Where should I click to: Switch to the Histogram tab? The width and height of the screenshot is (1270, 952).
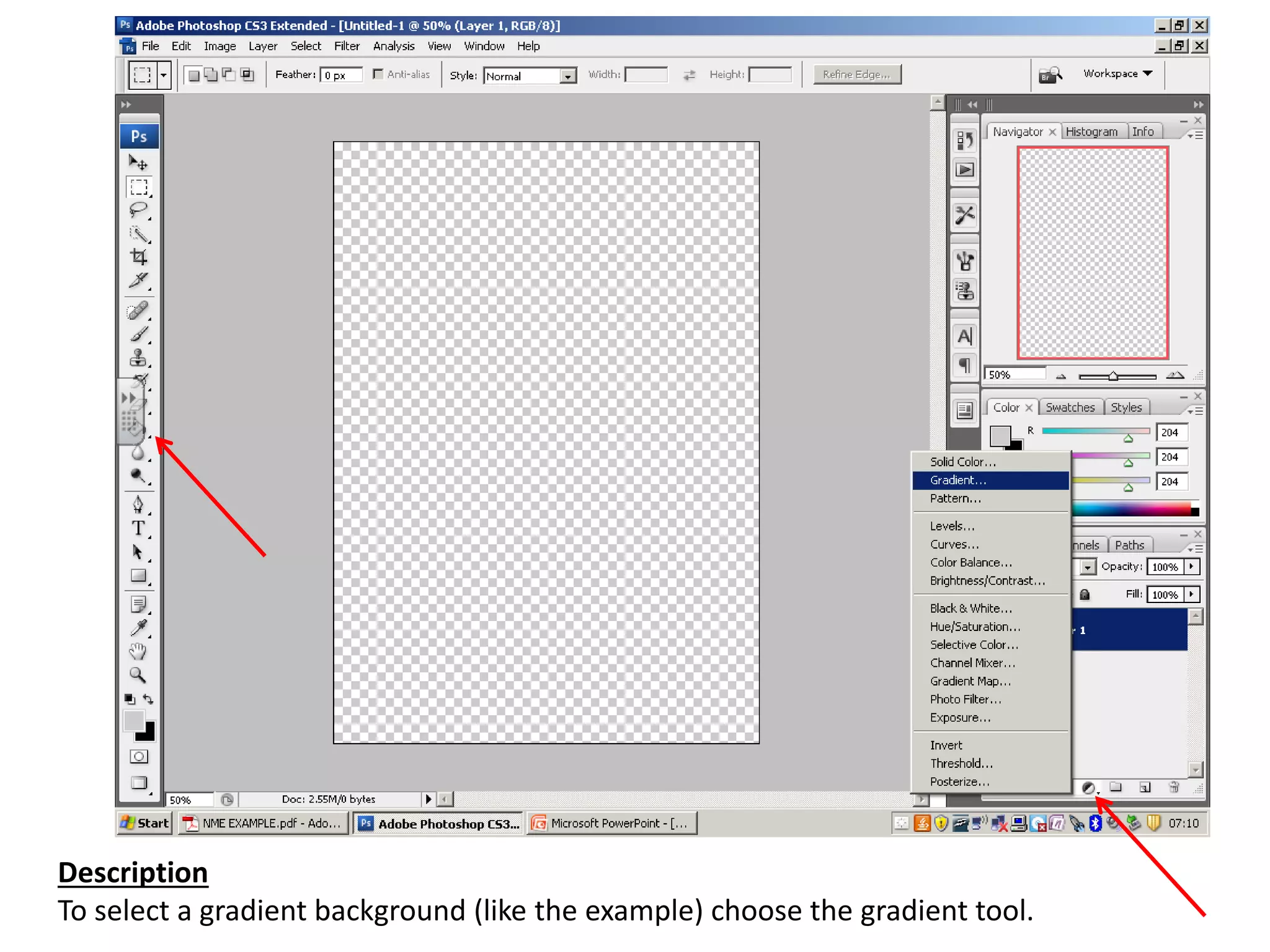coord(1091,132)
